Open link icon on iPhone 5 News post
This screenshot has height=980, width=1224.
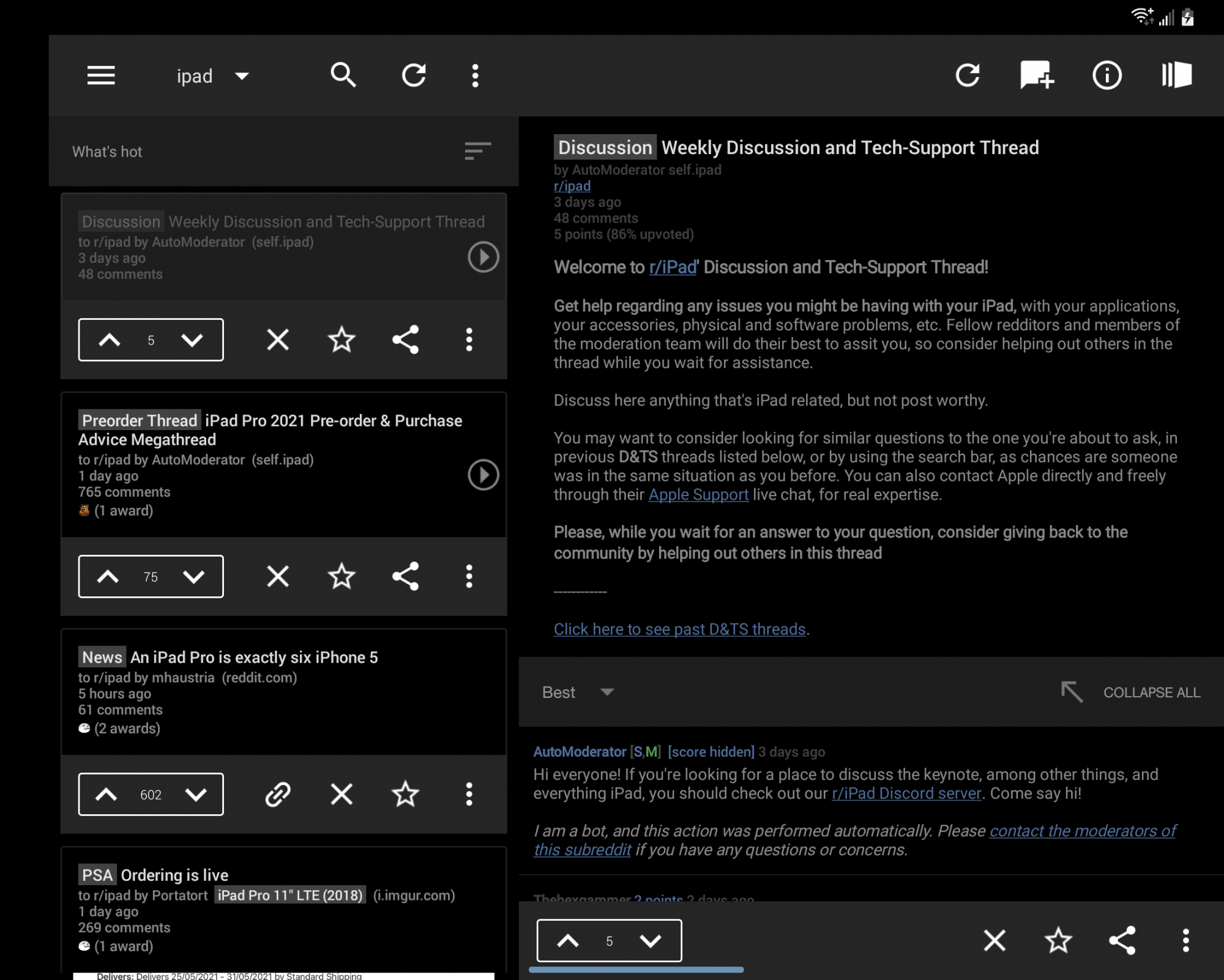[277, 794]
